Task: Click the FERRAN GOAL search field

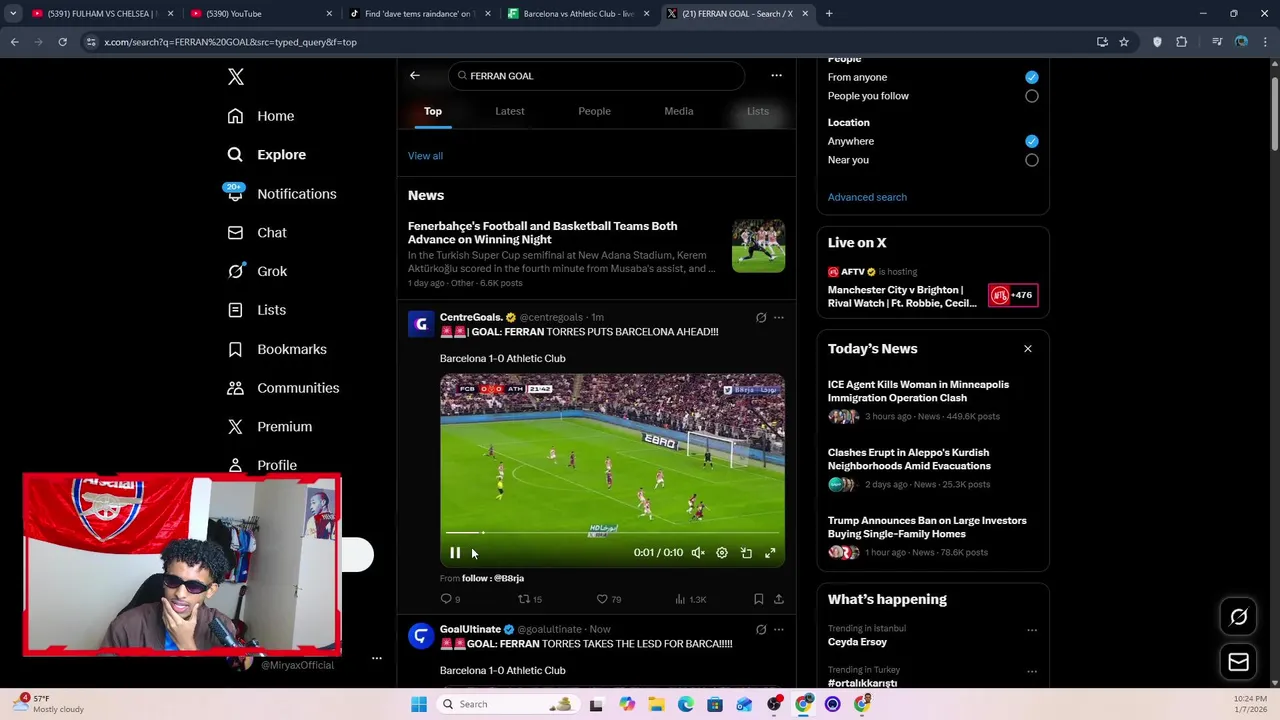Action: click(596, 76)
